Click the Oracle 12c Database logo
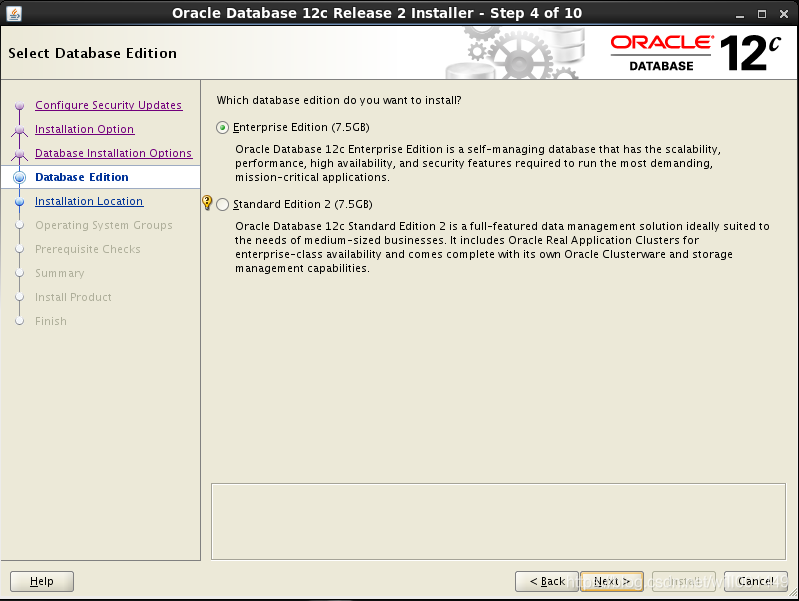Image resolution: width=799 pixels, height=601 pixels. 696,53
